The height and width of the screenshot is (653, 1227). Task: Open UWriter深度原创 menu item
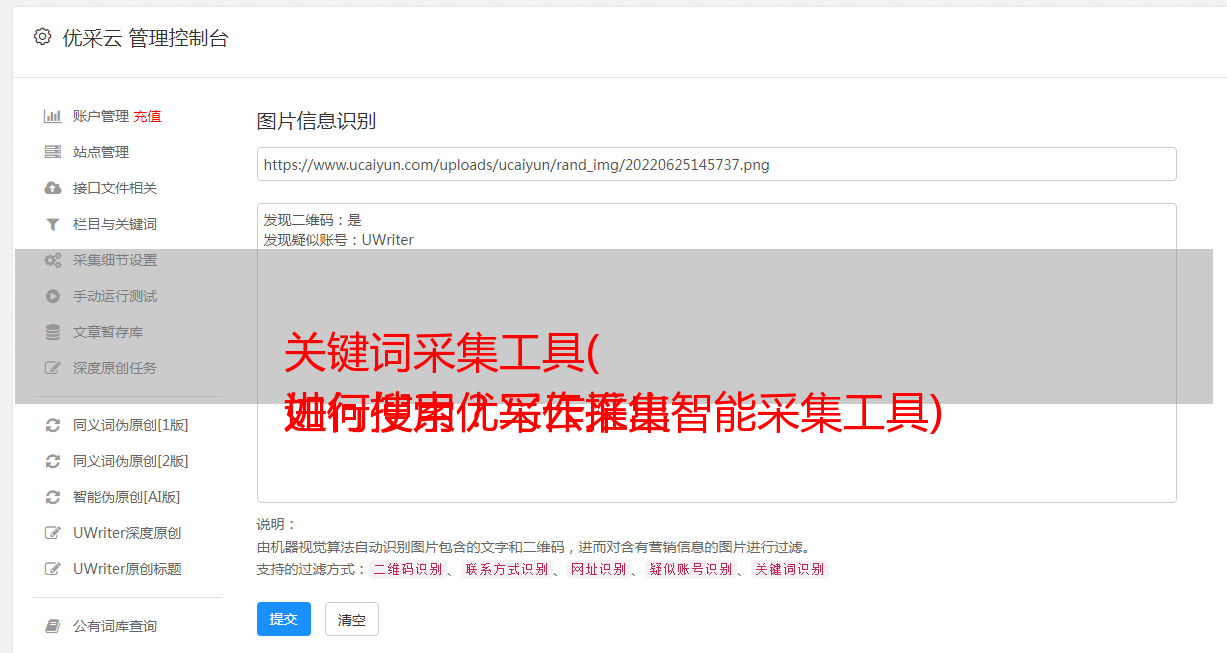coord(127,533)
